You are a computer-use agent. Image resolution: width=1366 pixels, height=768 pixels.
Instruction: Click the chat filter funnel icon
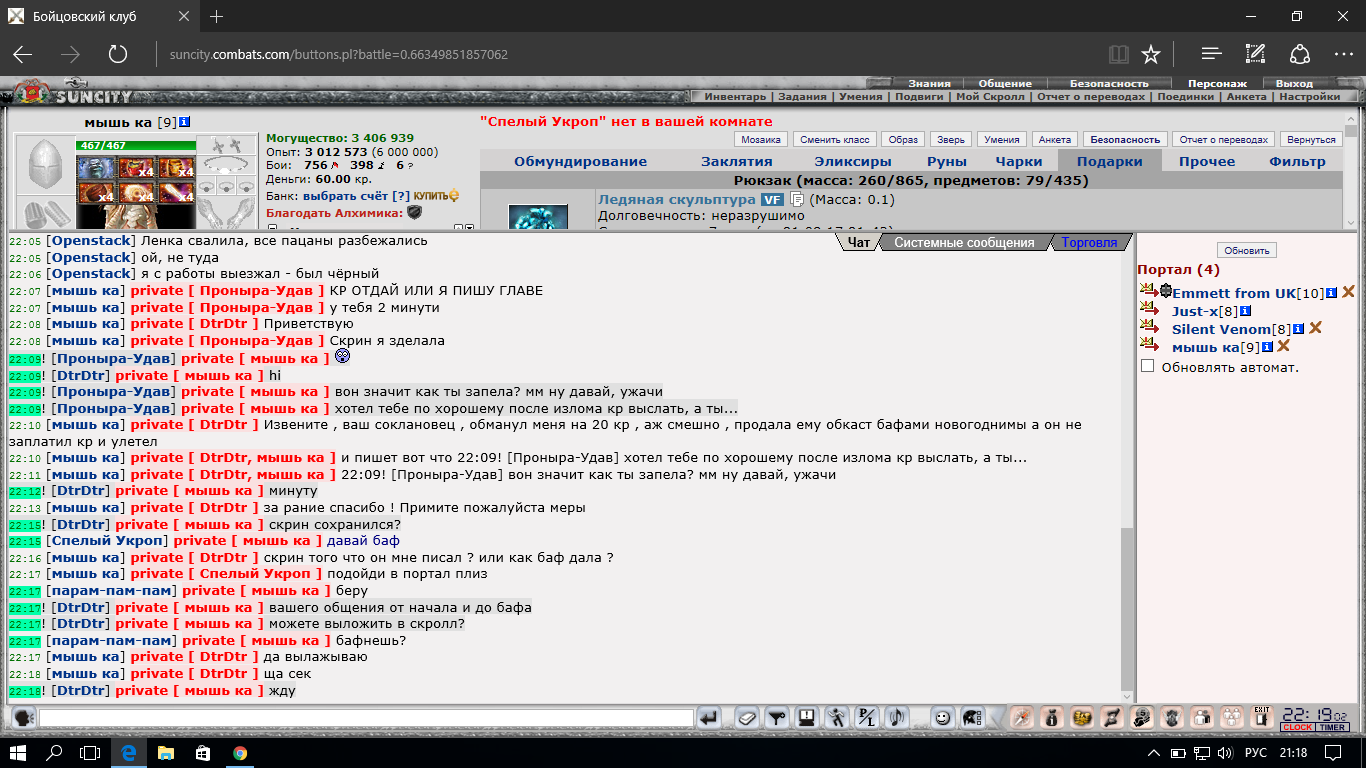(777, 717)
